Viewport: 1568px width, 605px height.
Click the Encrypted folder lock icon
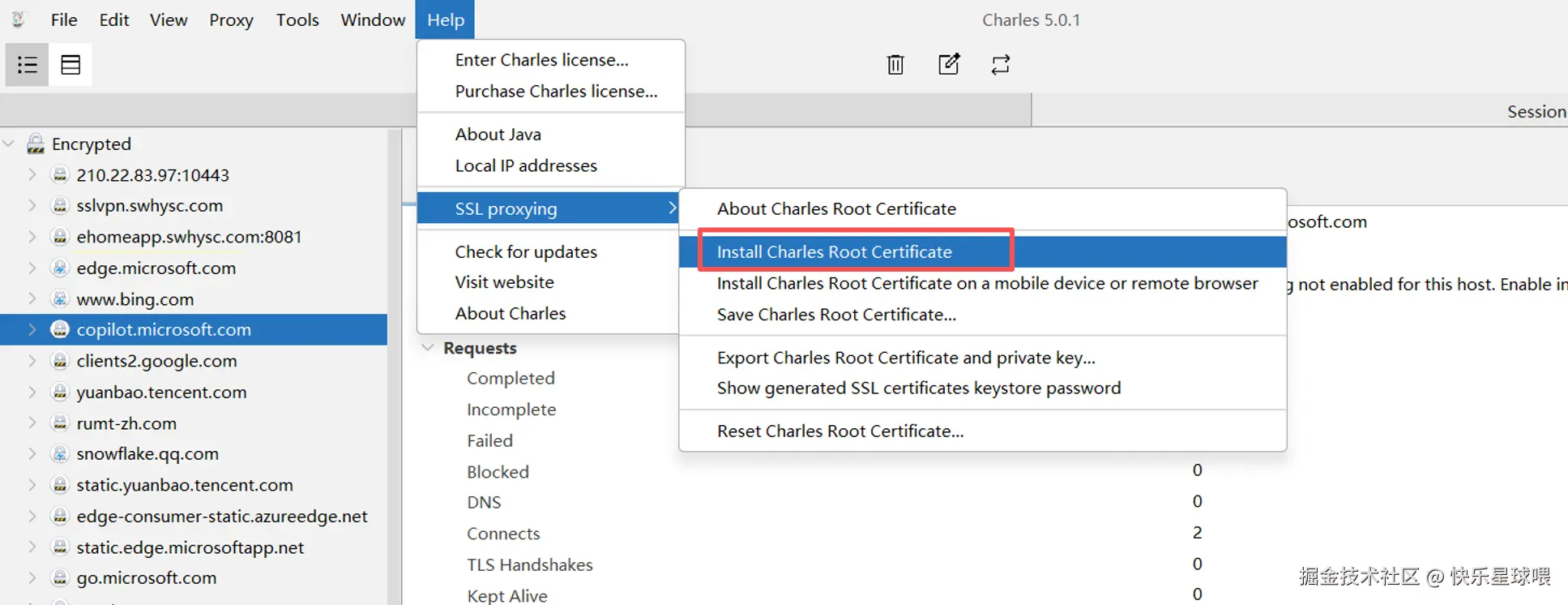click(36, 144)
